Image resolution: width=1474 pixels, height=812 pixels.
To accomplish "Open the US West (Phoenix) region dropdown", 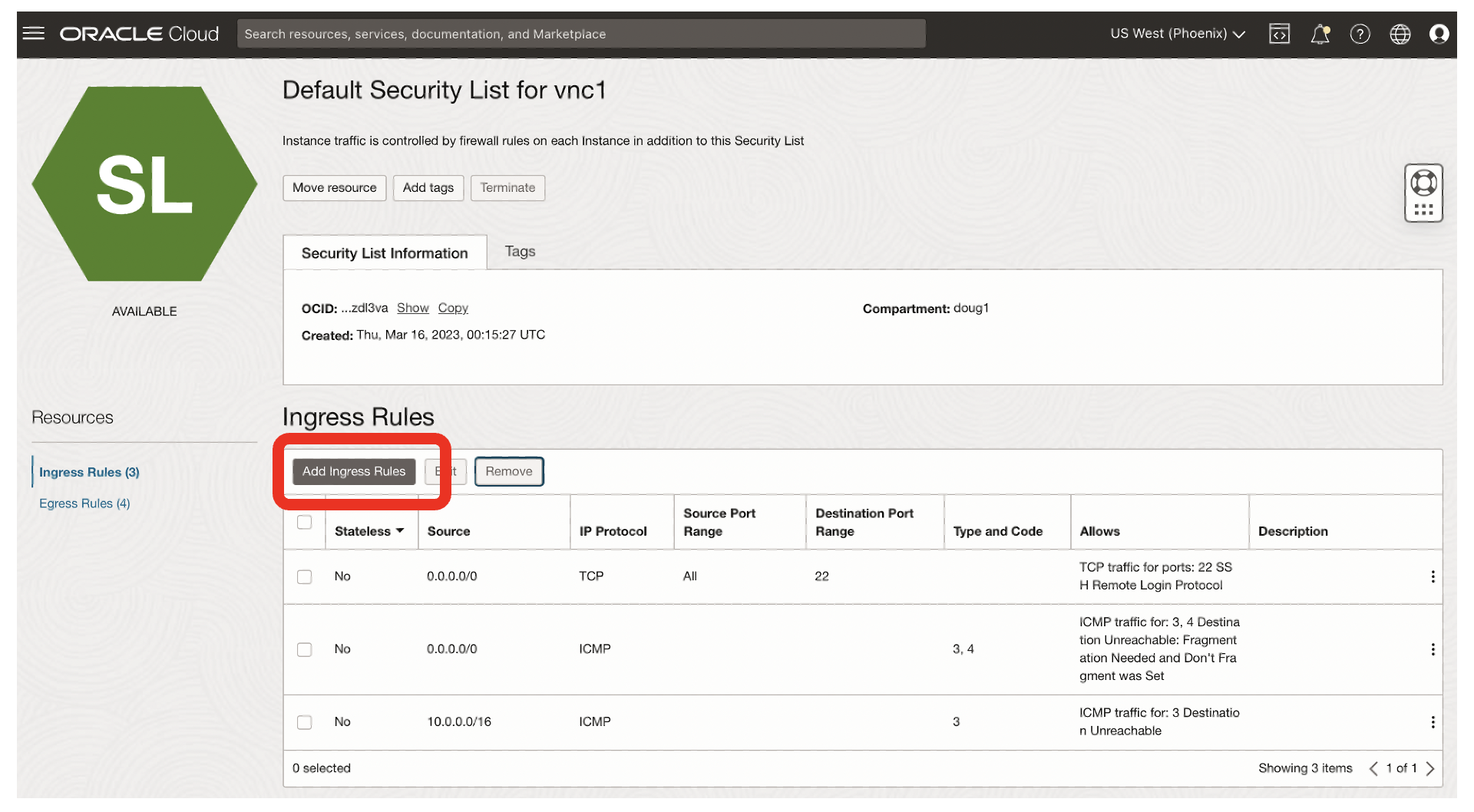I will coord(1176,34).
